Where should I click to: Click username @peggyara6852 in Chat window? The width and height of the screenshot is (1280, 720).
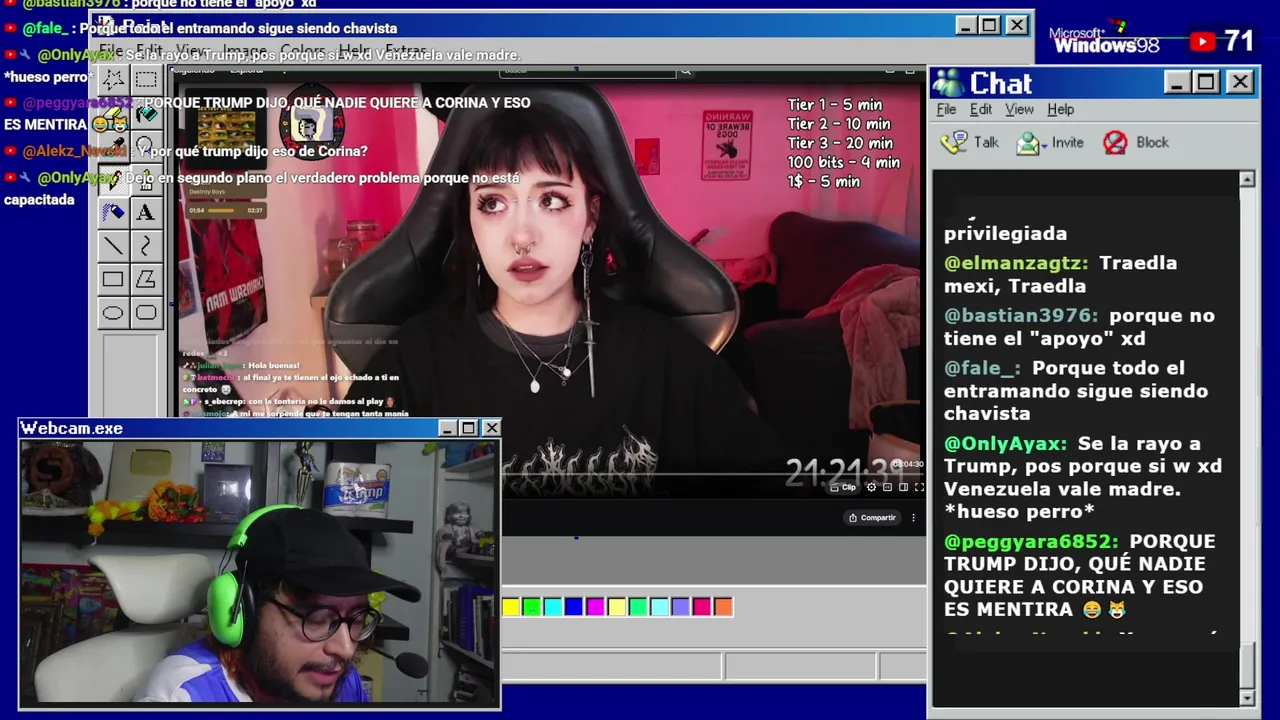pos(1031,541)
